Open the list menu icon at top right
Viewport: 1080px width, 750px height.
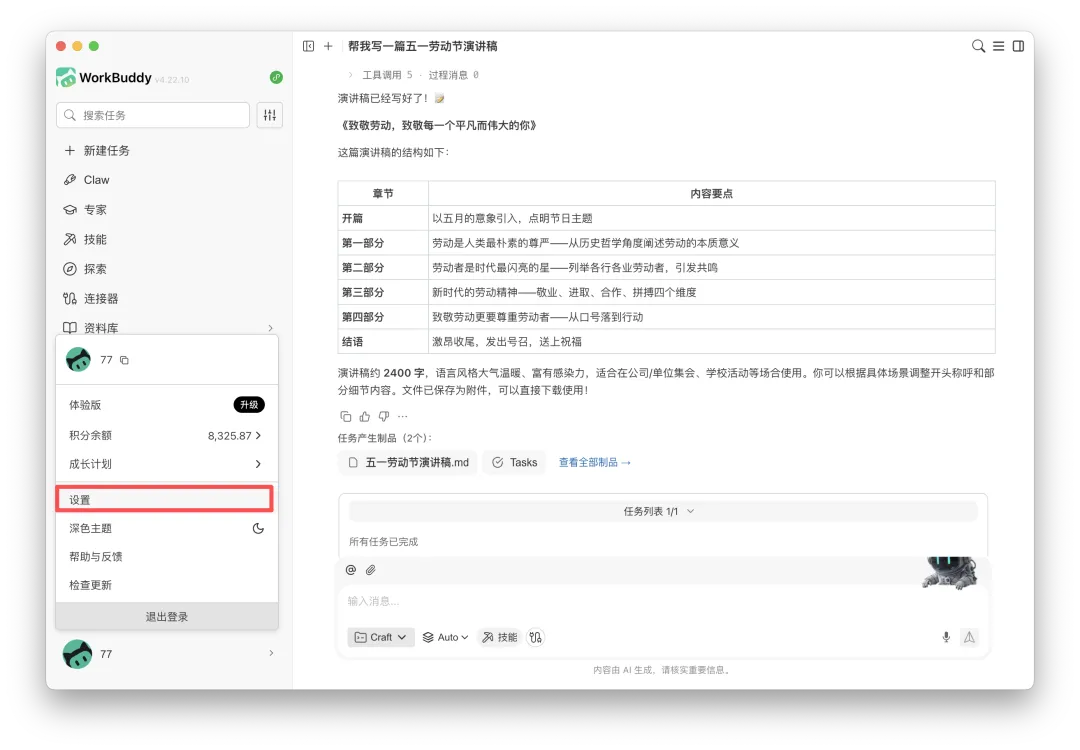pyautogui.click(x=998, y=46)
